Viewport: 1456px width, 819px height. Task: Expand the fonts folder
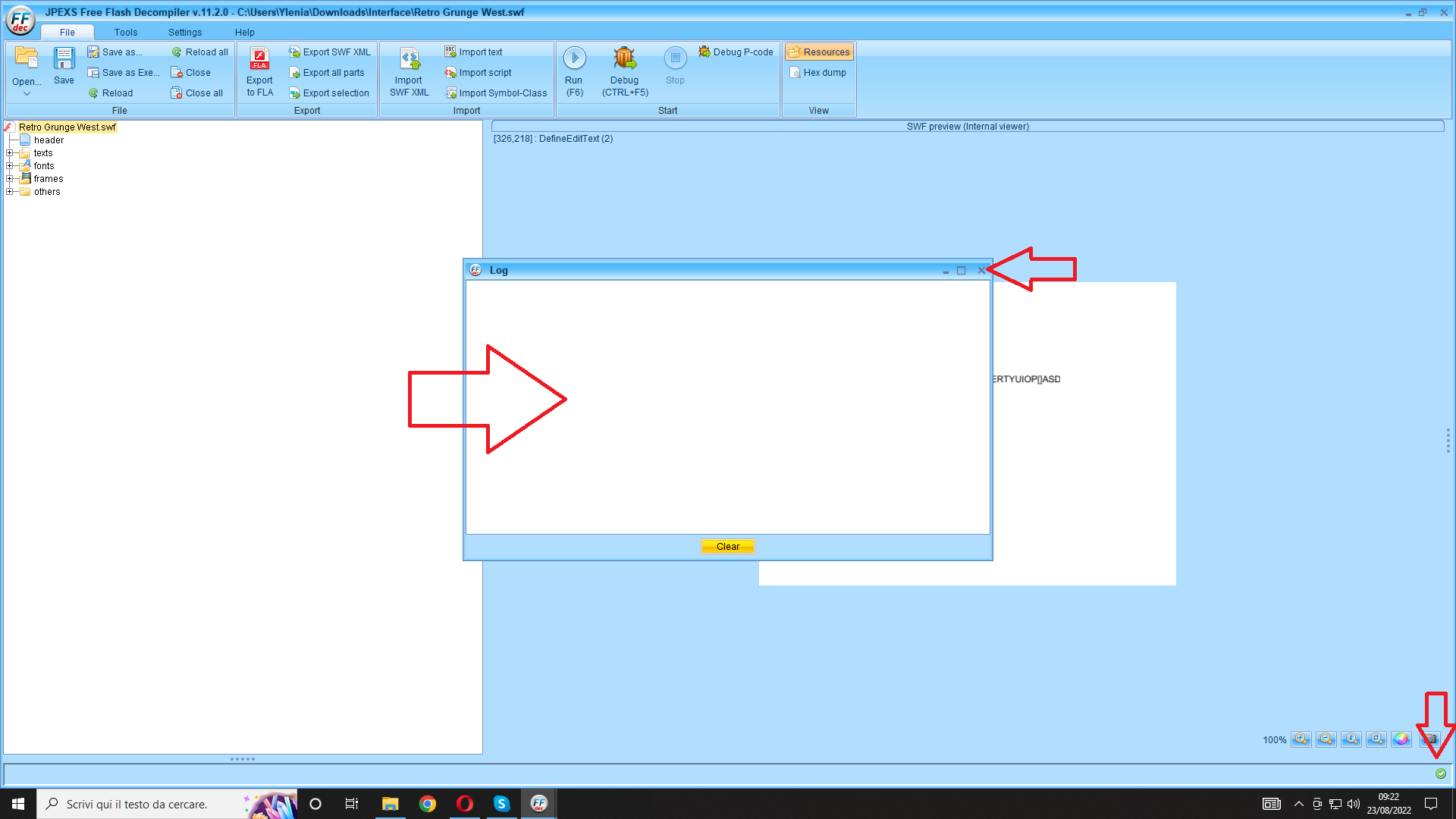click(10, 166)
